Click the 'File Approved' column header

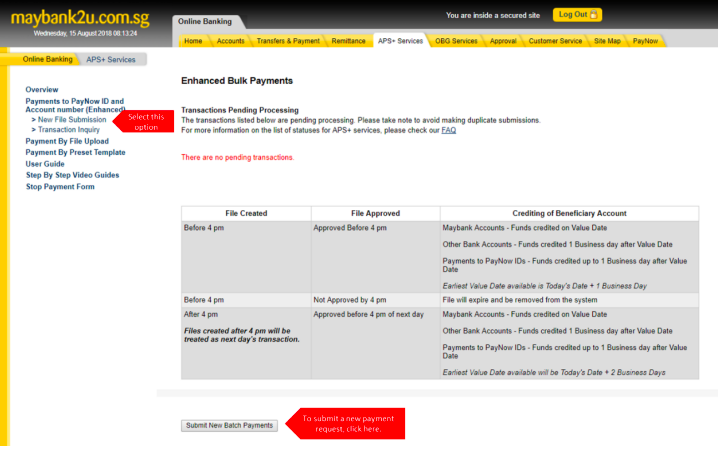click(376, 213)
